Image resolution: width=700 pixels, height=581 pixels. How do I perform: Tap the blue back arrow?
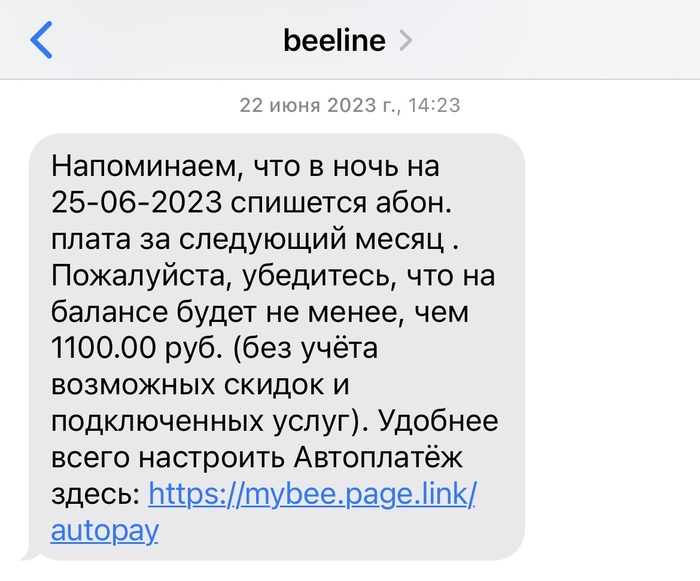coord(42,40)
